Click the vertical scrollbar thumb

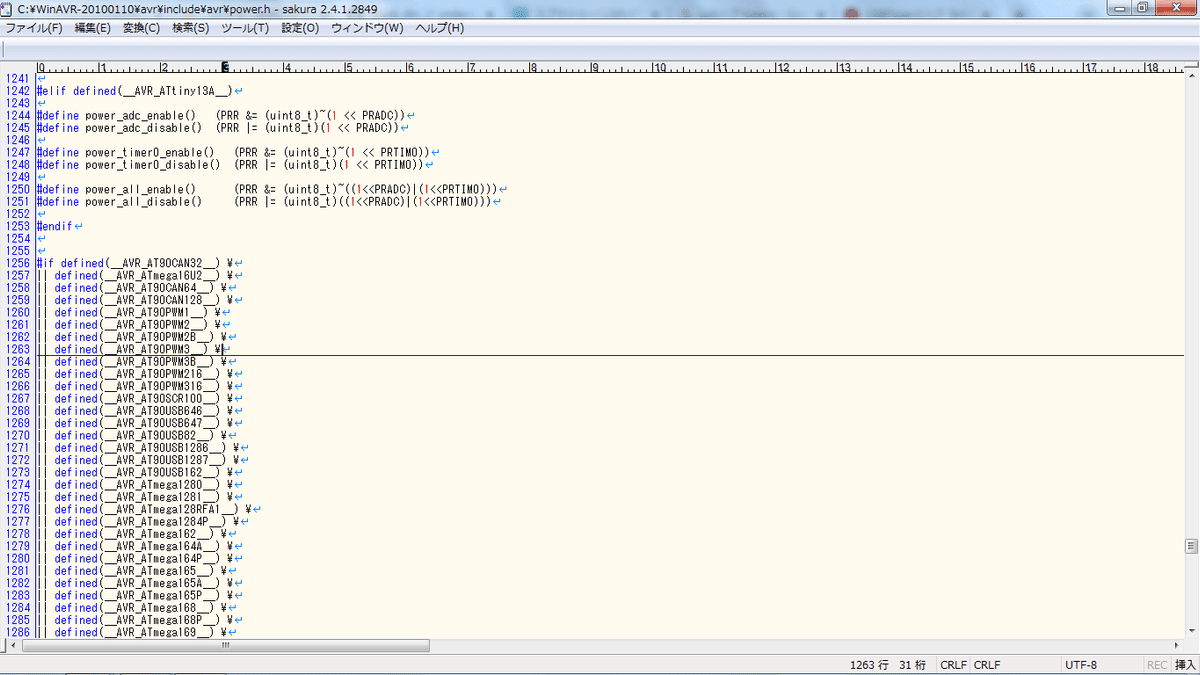click(x=1192, y=546)
